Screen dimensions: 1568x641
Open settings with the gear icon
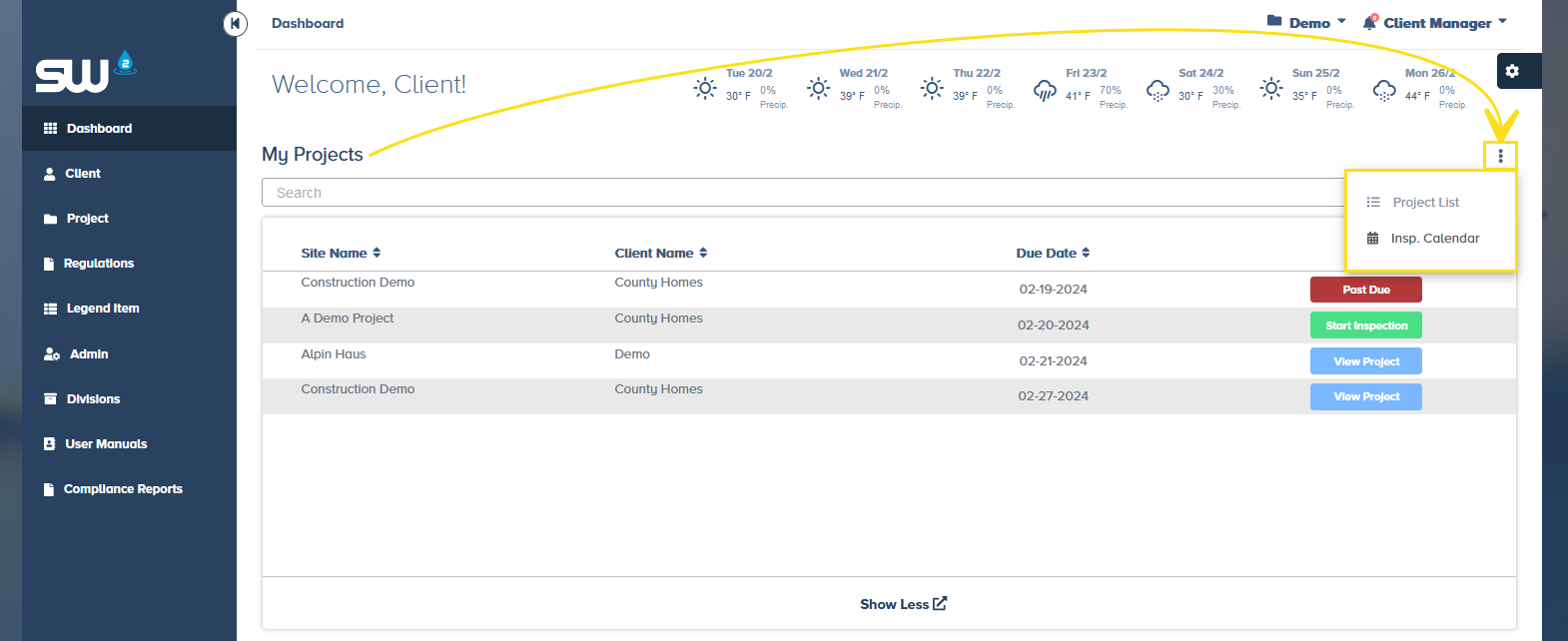(1512, 71)
